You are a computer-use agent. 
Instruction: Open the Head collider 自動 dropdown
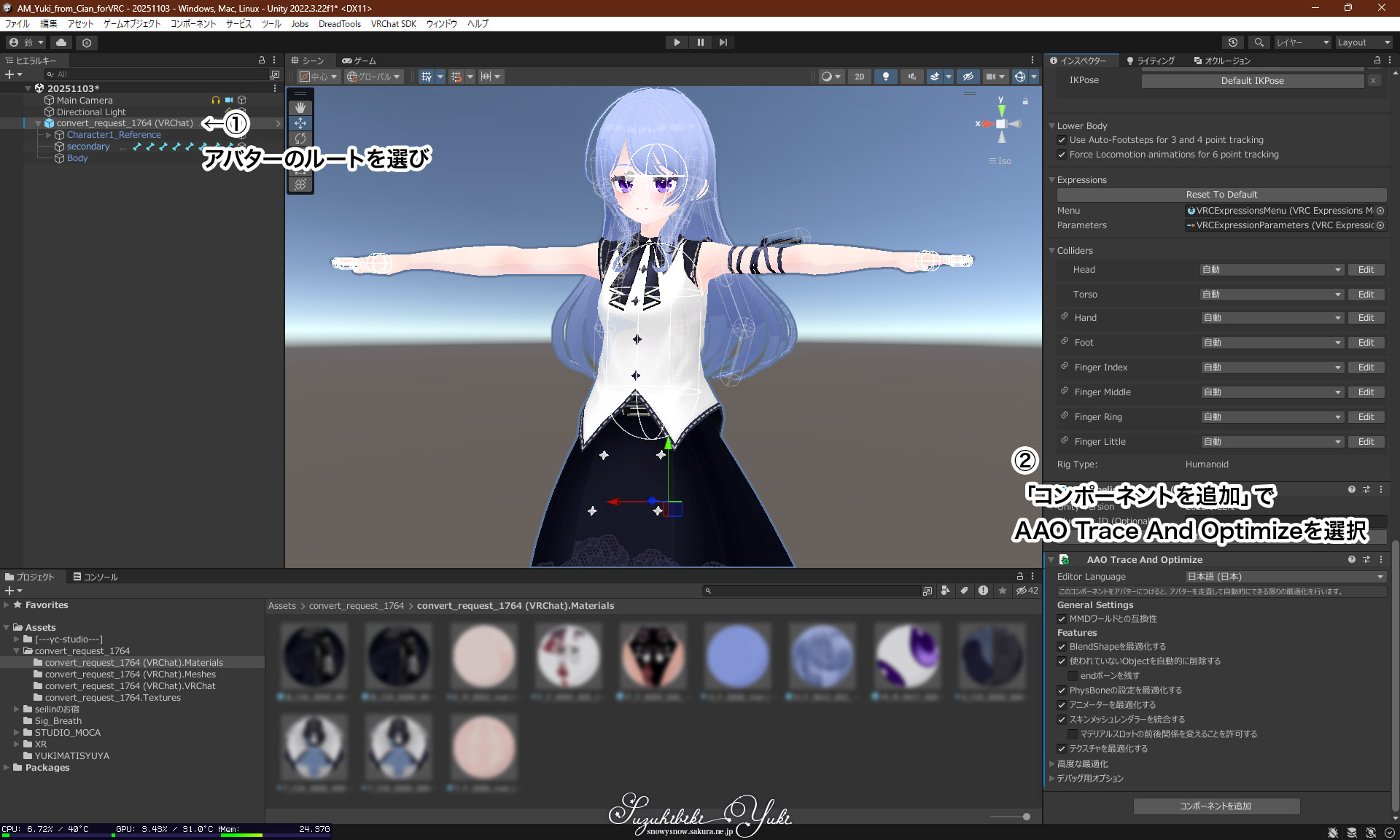(x=1271, y=270)
